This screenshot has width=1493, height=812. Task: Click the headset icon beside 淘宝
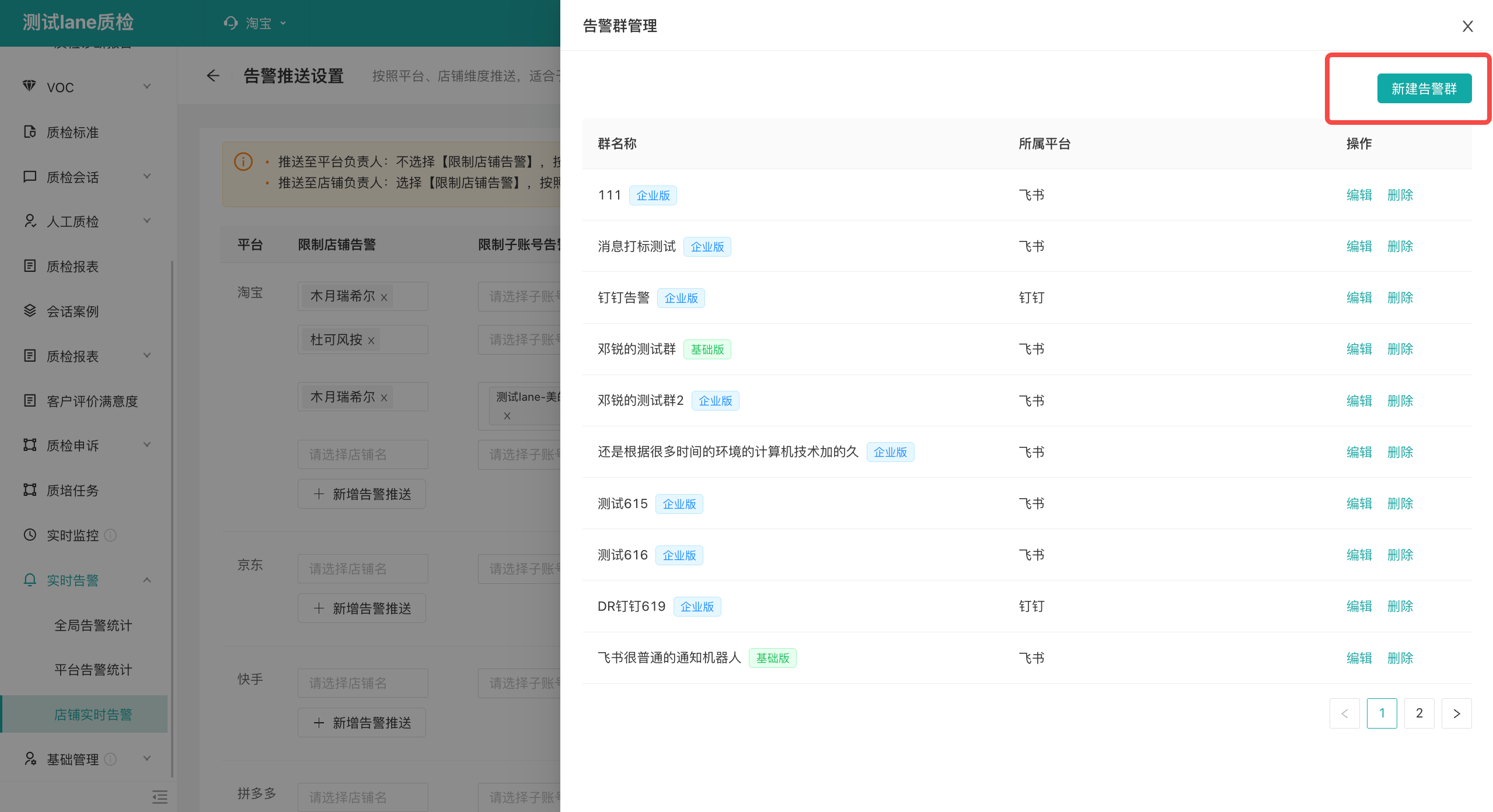[x=231, y=23]
